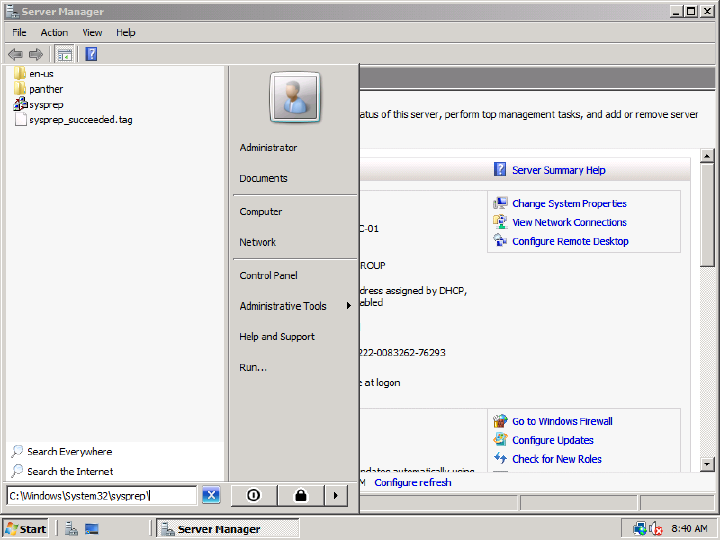Click the blue Help icon in the toolbar
This screenshot has width=720, height=540.
click(x=91, y=54)
